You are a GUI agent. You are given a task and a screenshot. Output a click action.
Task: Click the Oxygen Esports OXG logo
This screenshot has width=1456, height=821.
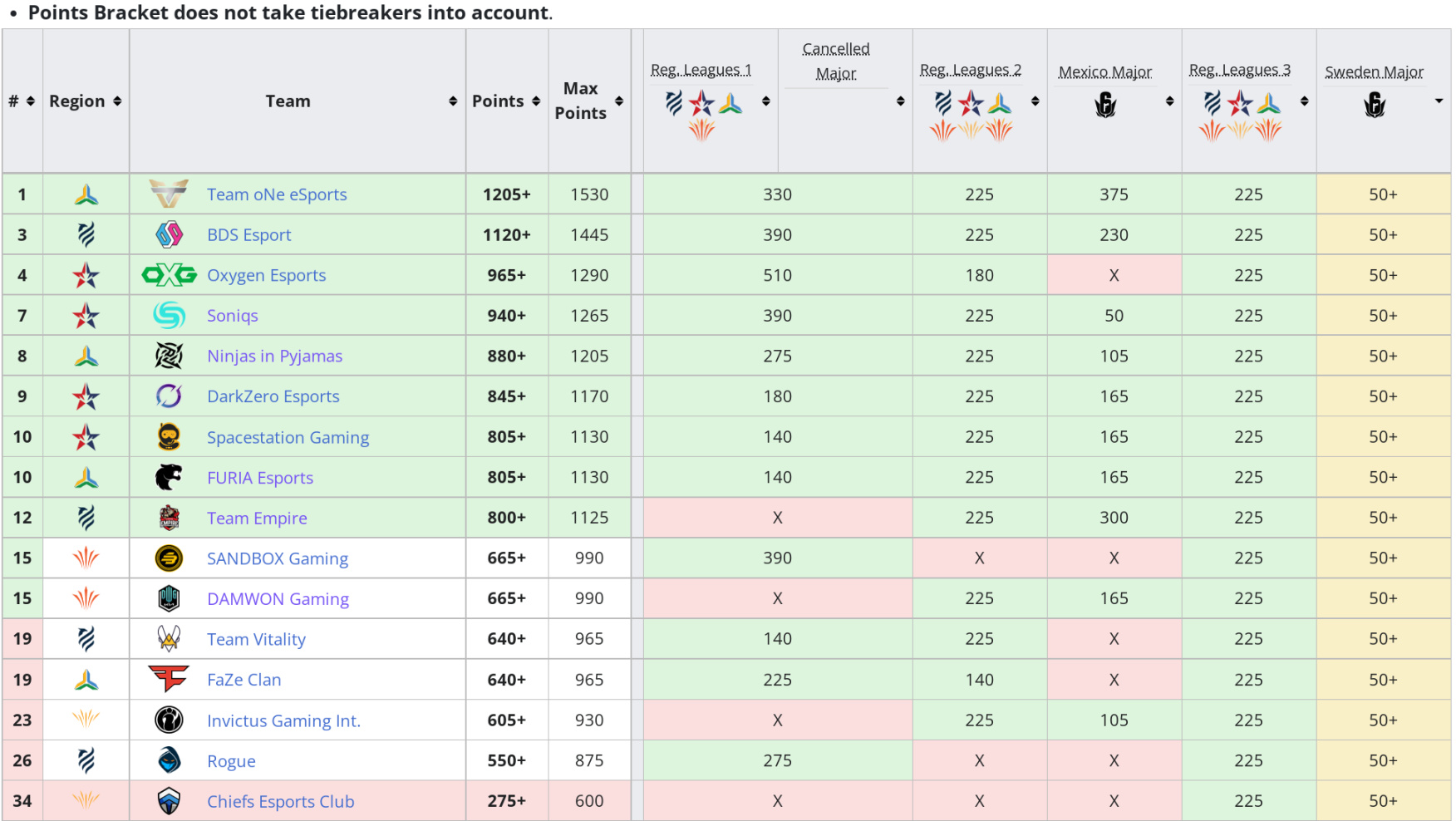[169, 275]
